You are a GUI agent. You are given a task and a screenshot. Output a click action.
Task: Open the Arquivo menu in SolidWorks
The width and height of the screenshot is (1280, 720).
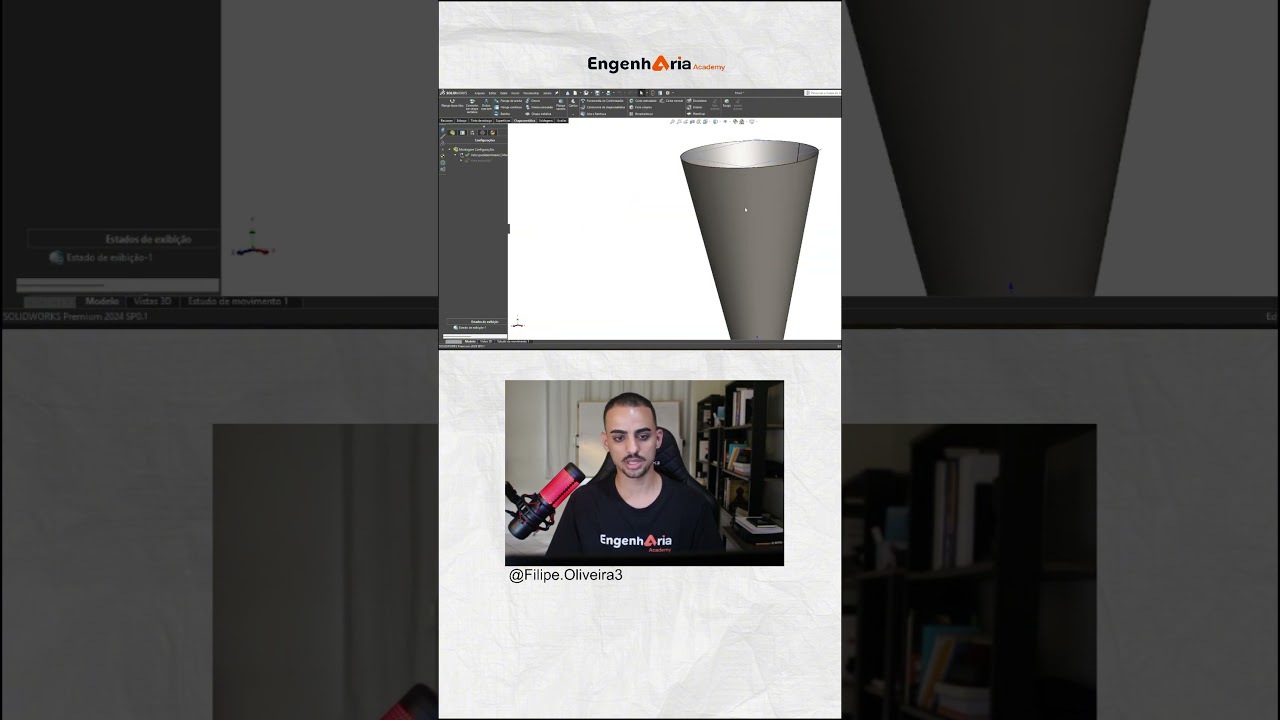click(x=480, y=93)
